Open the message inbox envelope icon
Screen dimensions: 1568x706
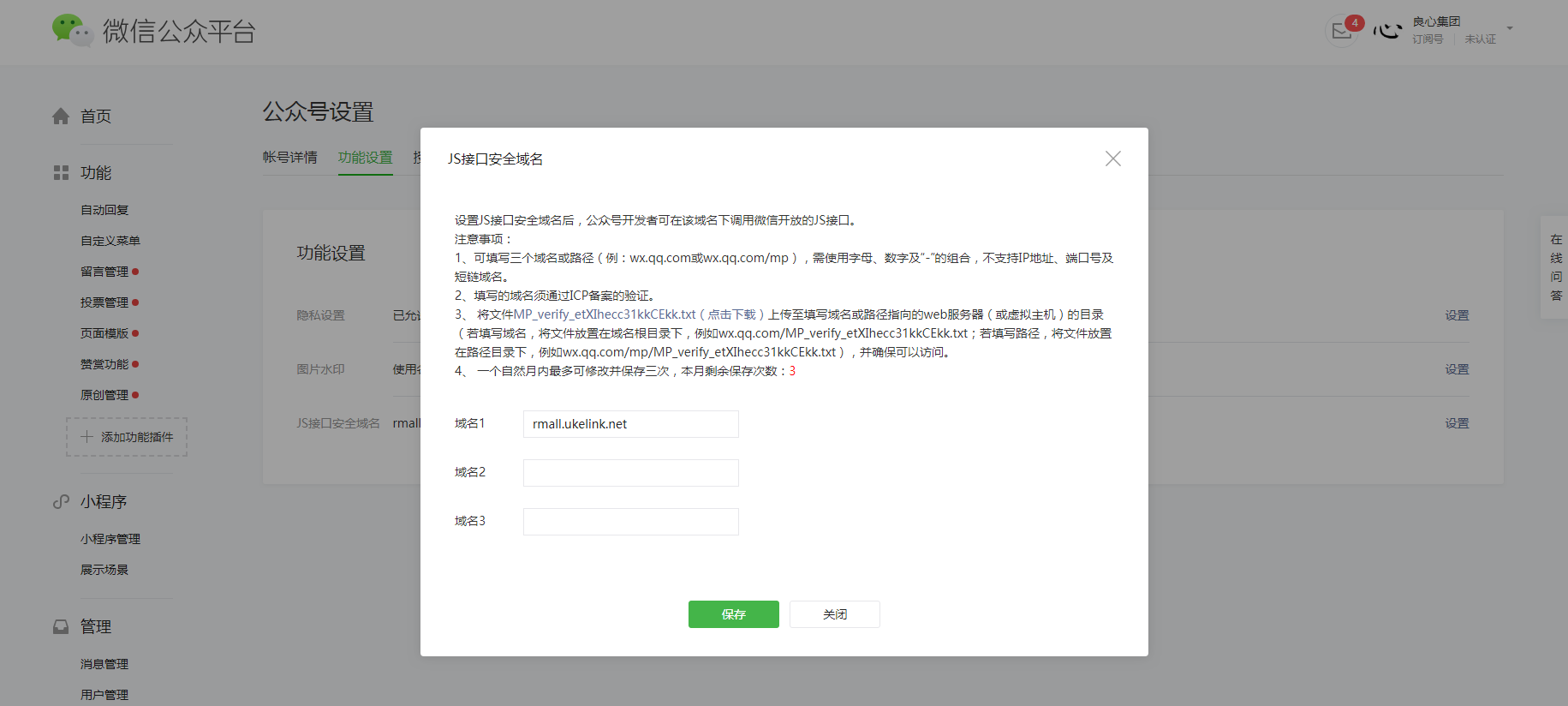[x=1341, y=32]
